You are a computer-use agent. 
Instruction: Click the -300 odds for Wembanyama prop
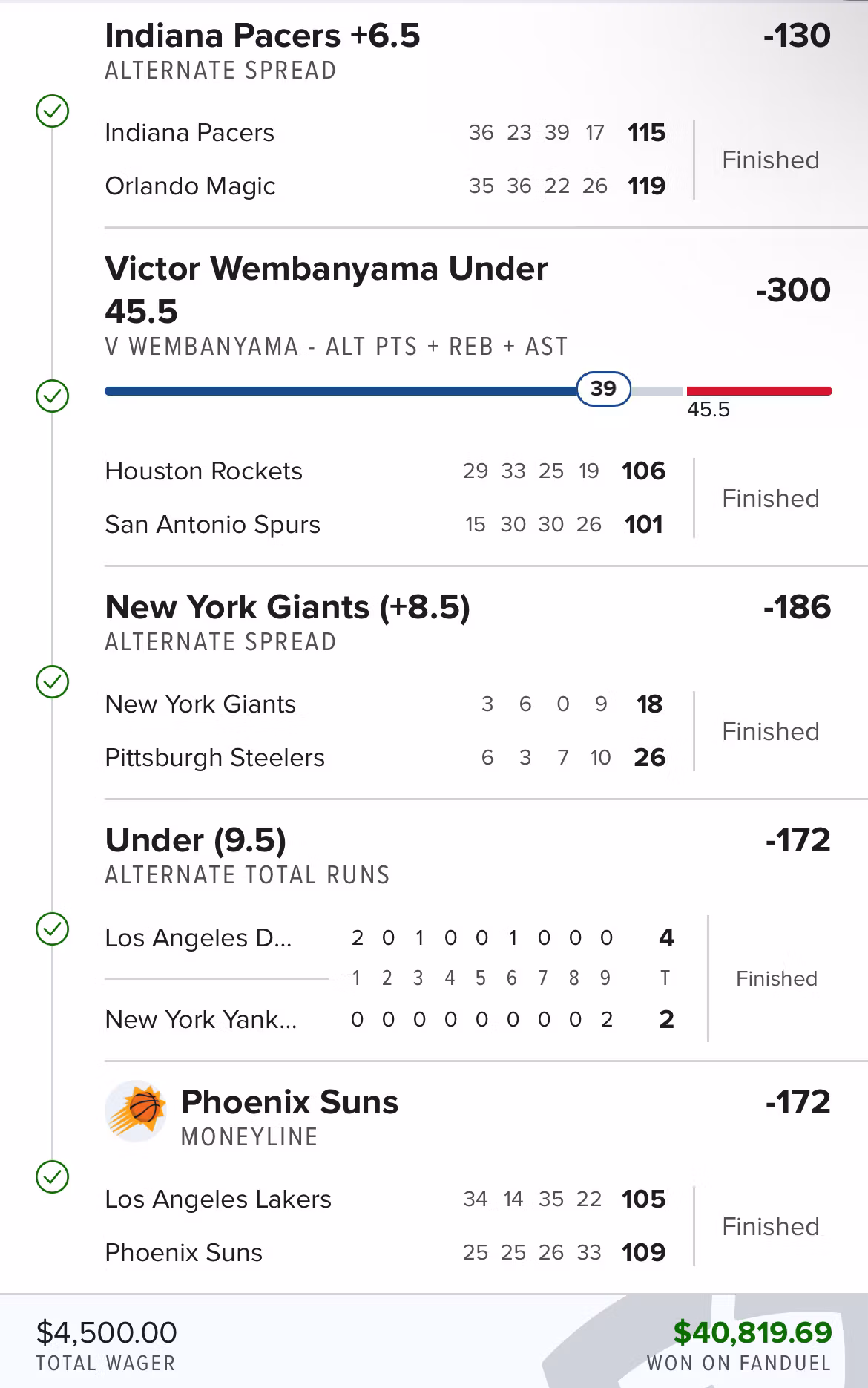792,289
